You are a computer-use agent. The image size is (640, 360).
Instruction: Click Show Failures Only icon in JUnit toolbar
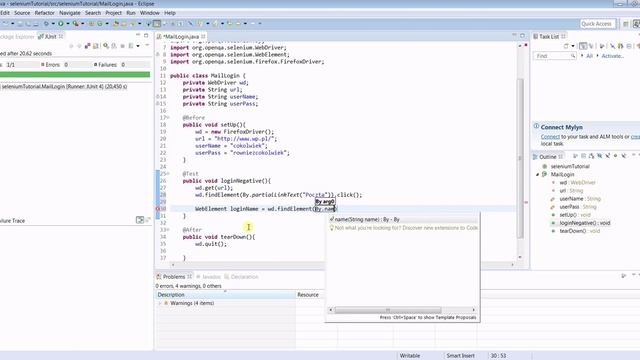pos(87,46)
